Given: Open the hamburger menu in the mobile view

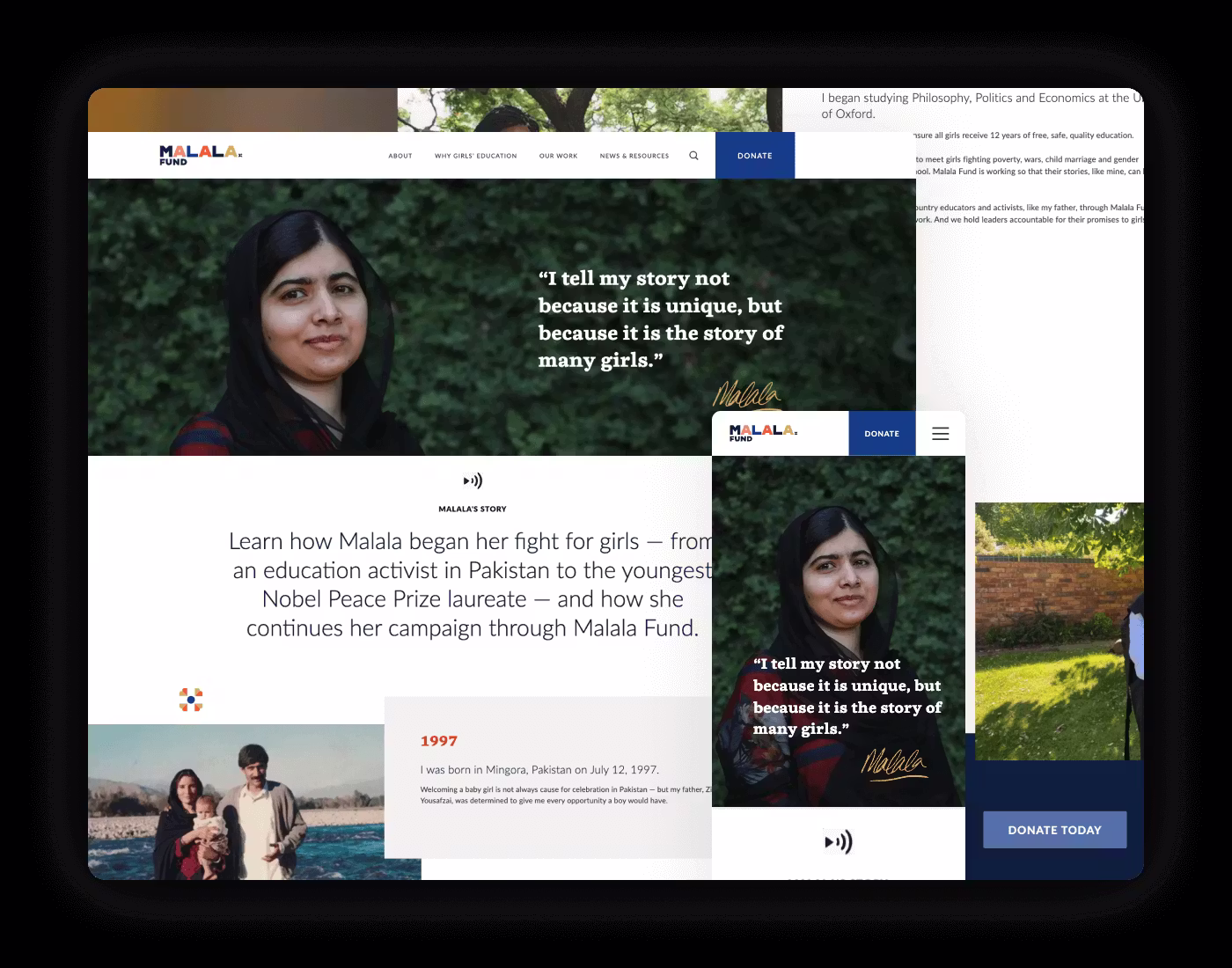Looking at the screenshot, I should pyautogui.click(x=941, y=433).
